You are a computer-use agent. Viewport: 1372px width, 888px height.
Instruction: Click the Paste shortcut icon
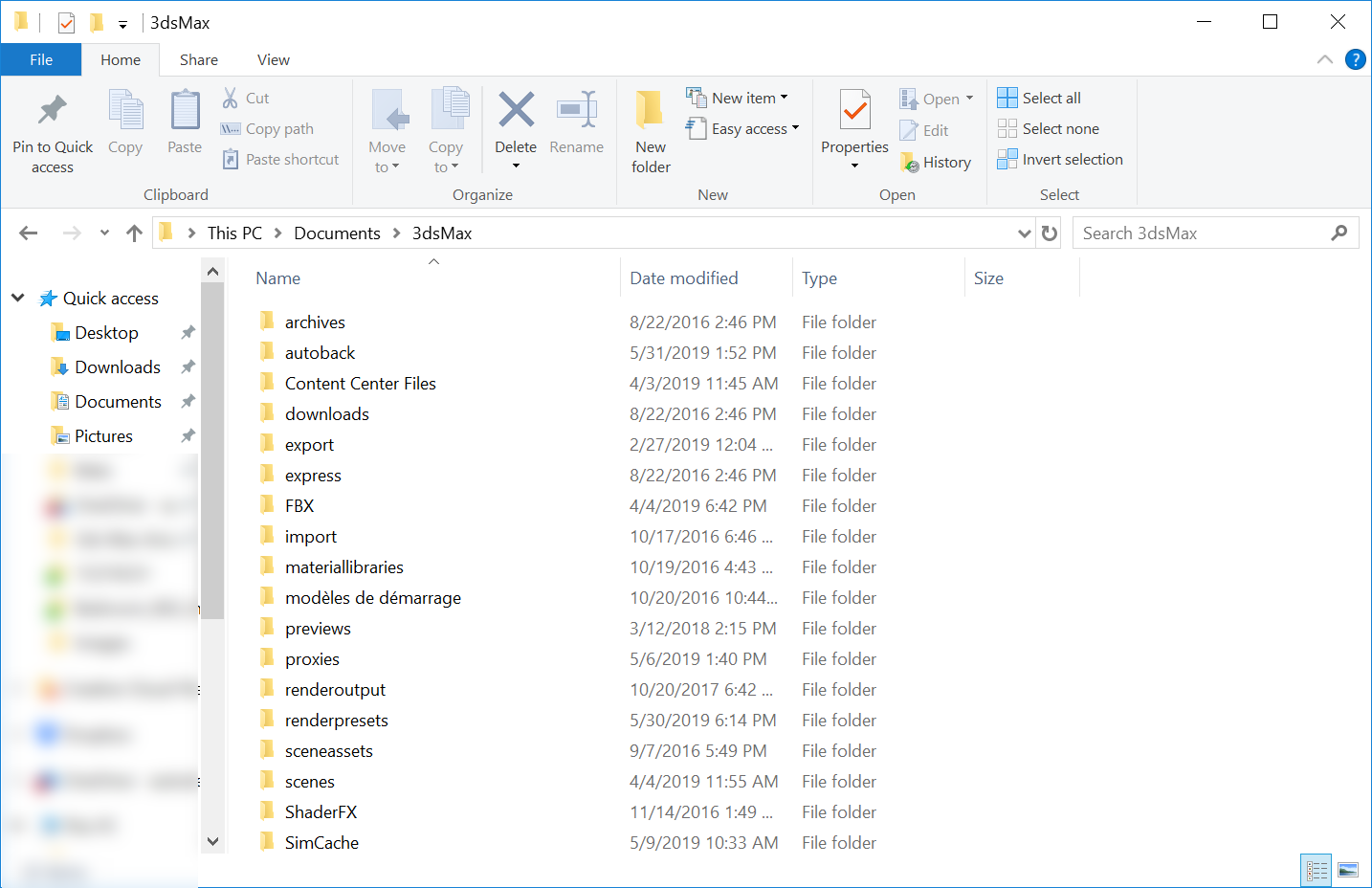pos(231,160)
